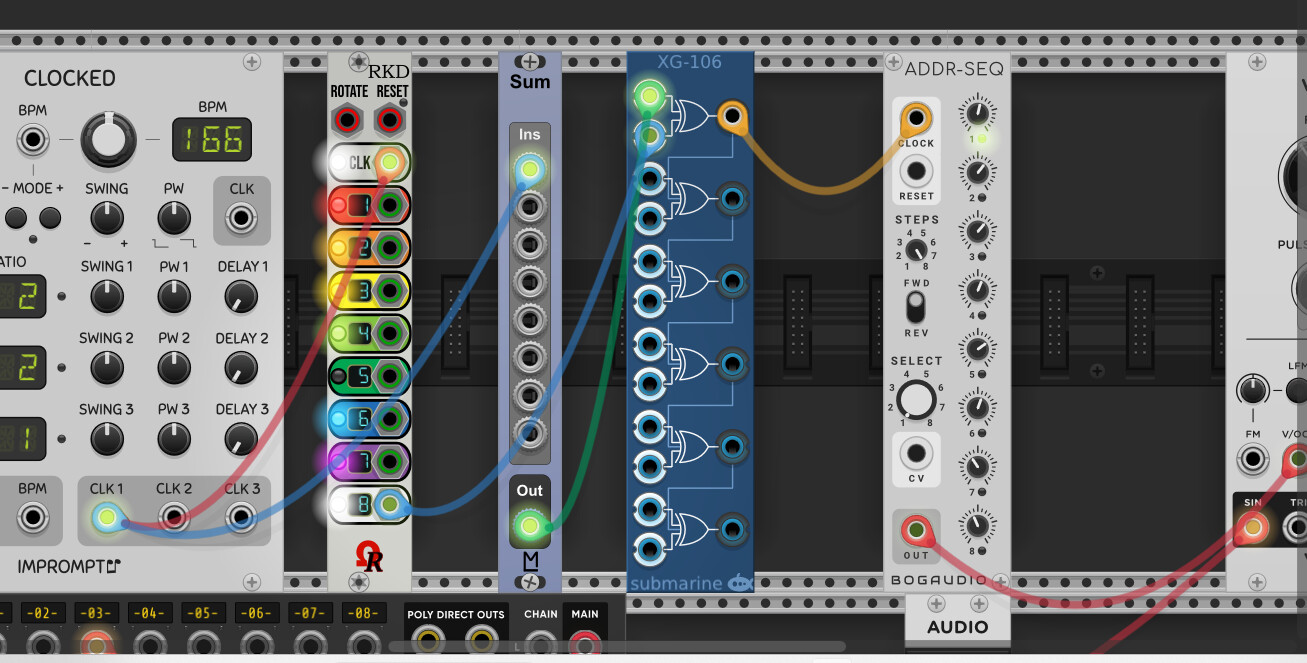Click RKD output jack 2

point(391,247)
